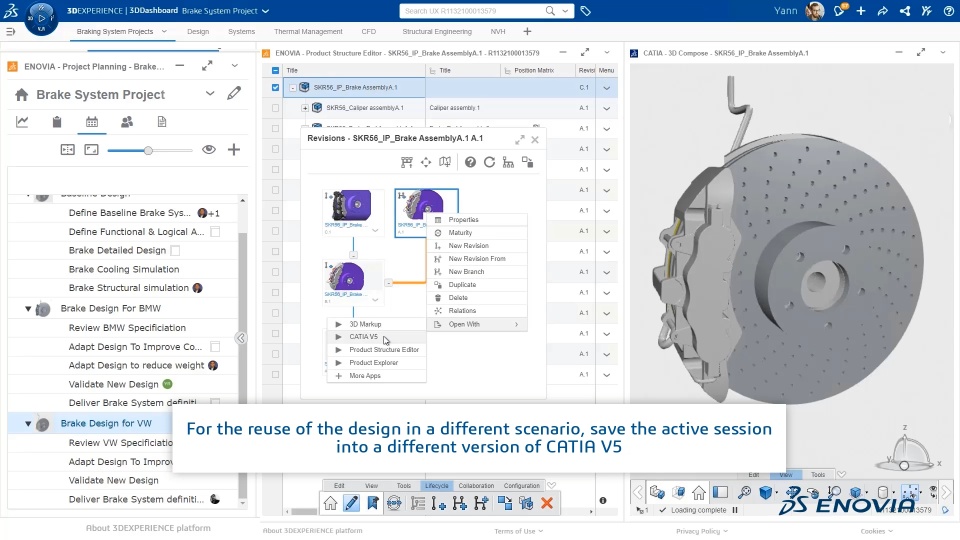This screenshot has height=540, width=960.
Task: Open with CATIA V5
Action: pos(377,337)
